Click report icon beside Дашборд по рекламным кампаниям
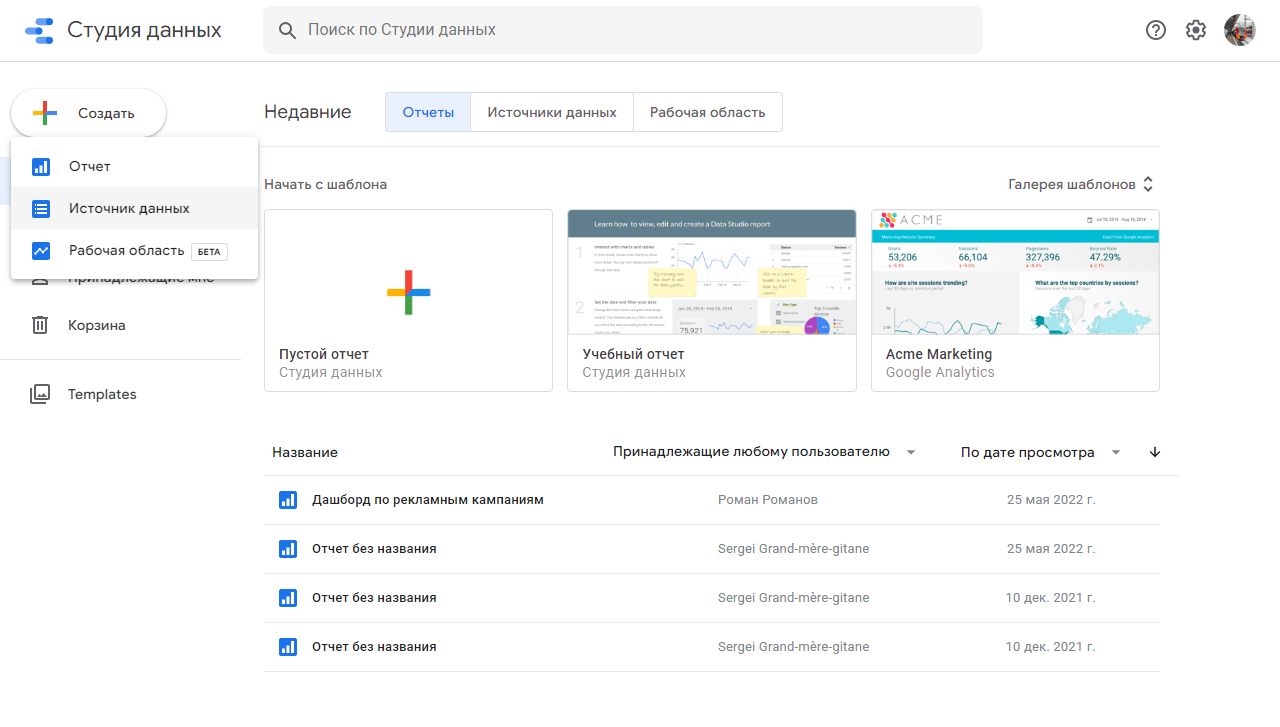The image size is (1280, 727). pyautogui.click(x=288, y=500)
